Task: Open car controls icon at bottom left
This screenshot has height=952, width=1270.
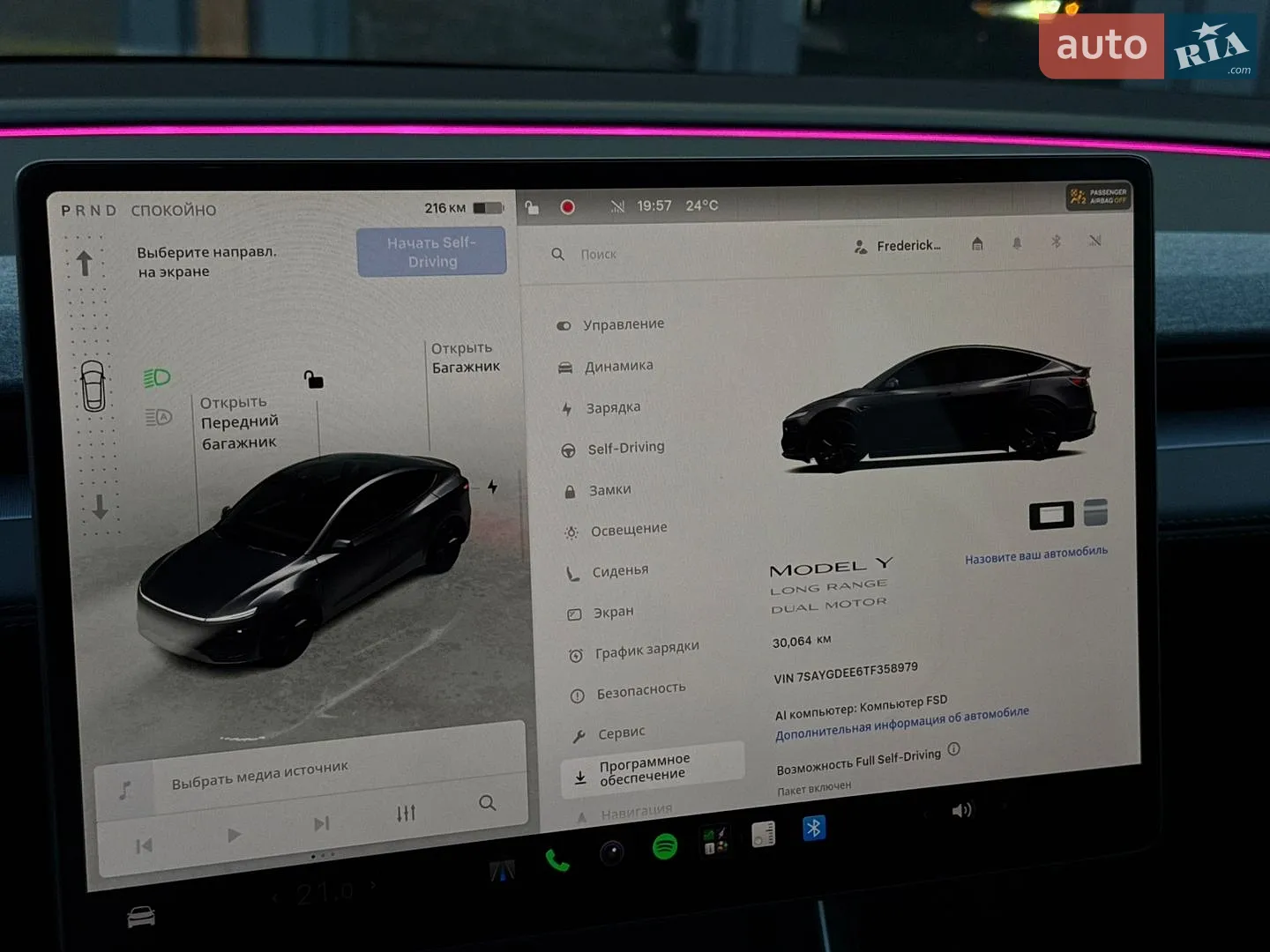Action: pos(141,917)
